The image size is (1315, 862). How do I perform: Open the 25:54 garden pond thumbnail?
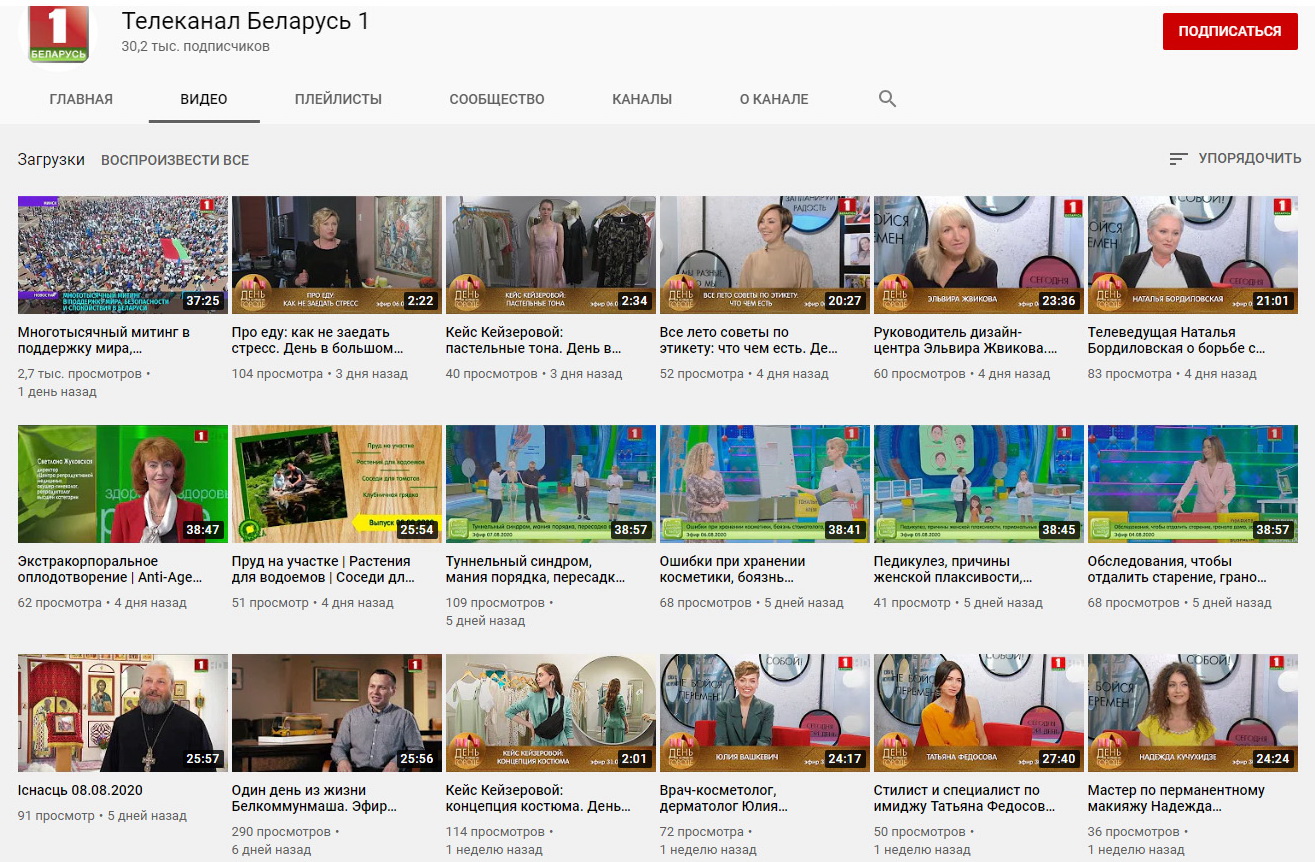pos(337,484)
